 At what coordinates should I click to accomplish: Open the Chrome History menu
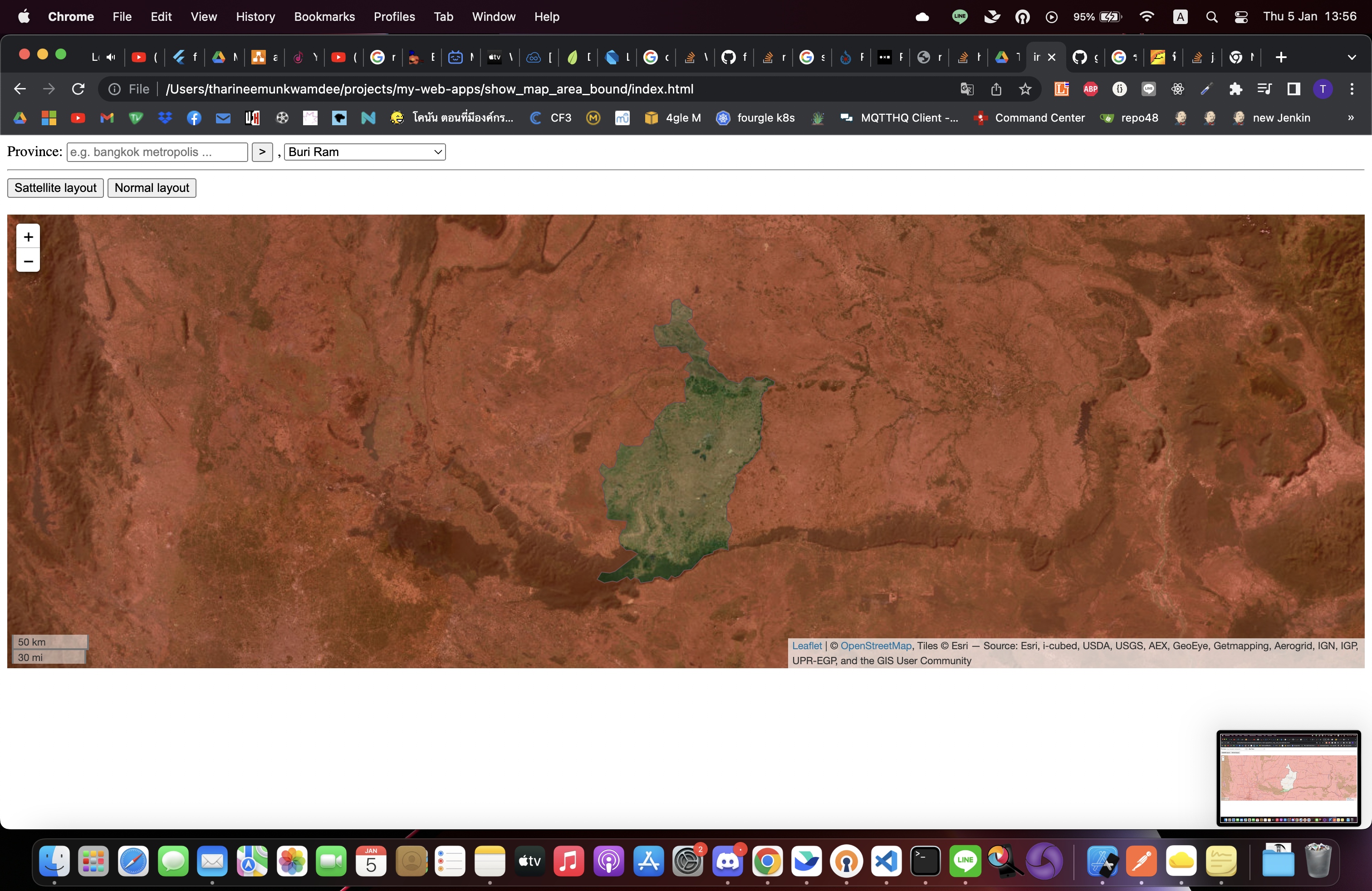pyautogui.click(x=254, y=16)
